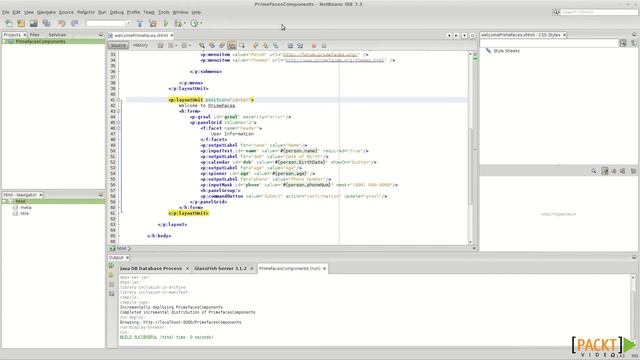
Task: Switch to the Services tab
Action: pos(57,35)
